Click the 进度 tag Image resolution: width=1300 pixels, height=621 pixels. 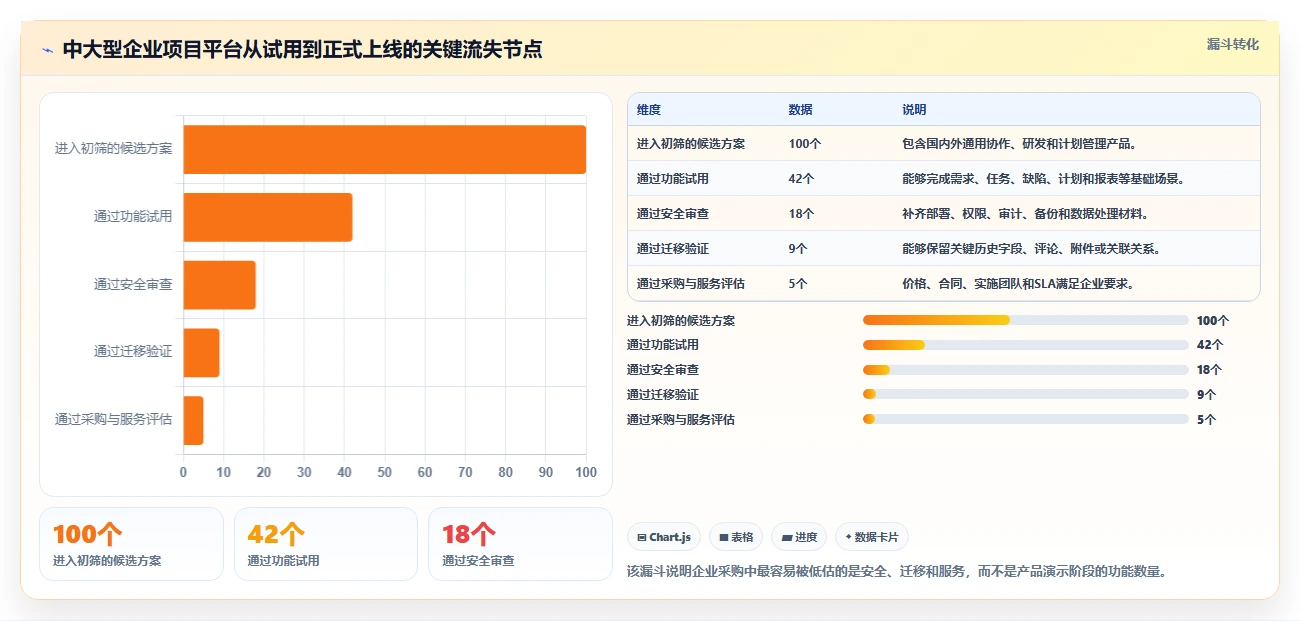tap(799, 537)
